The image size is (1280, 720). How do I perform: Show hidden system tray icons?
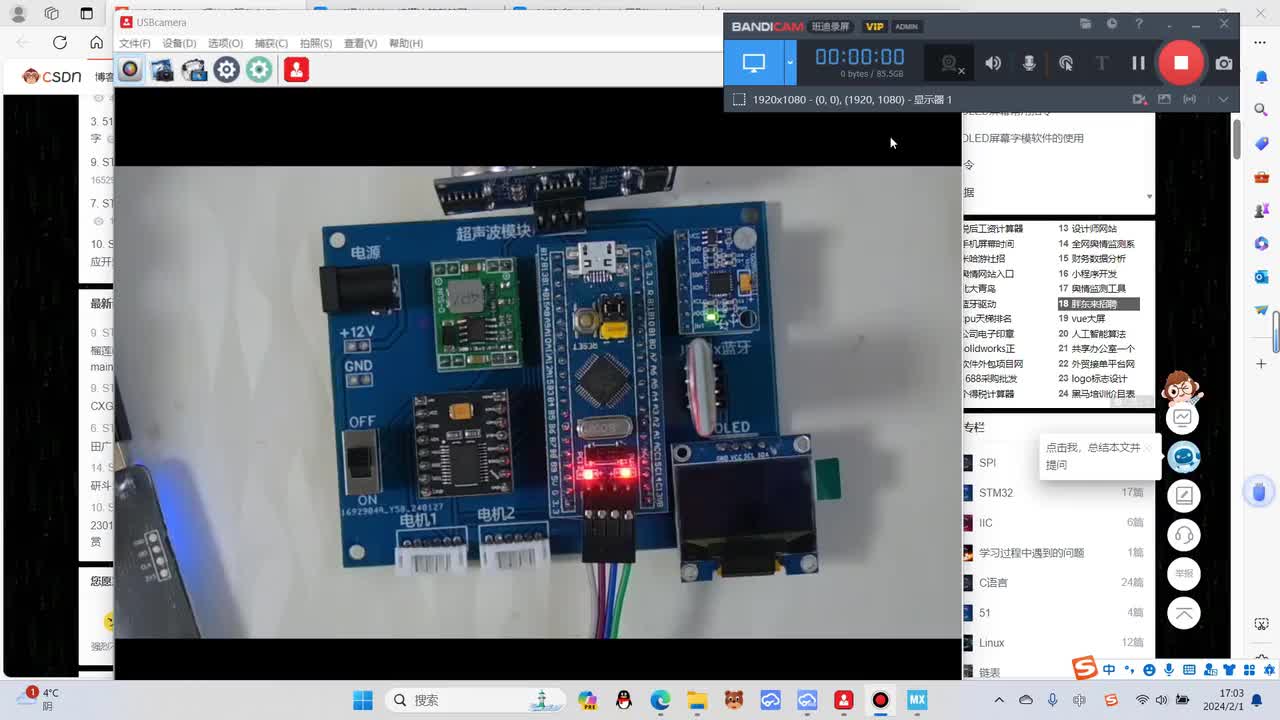click(x=999, y=700)
